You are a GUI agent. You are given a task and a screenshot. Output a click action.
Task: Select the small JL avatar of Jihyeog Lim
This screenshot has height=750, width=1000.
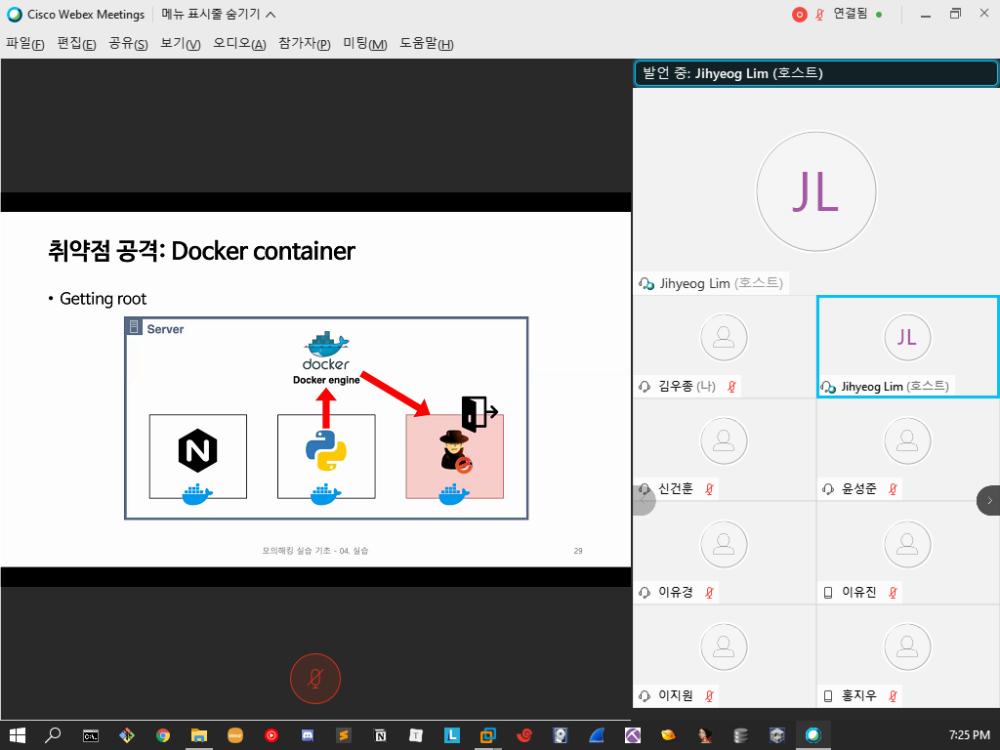point(908,337)
